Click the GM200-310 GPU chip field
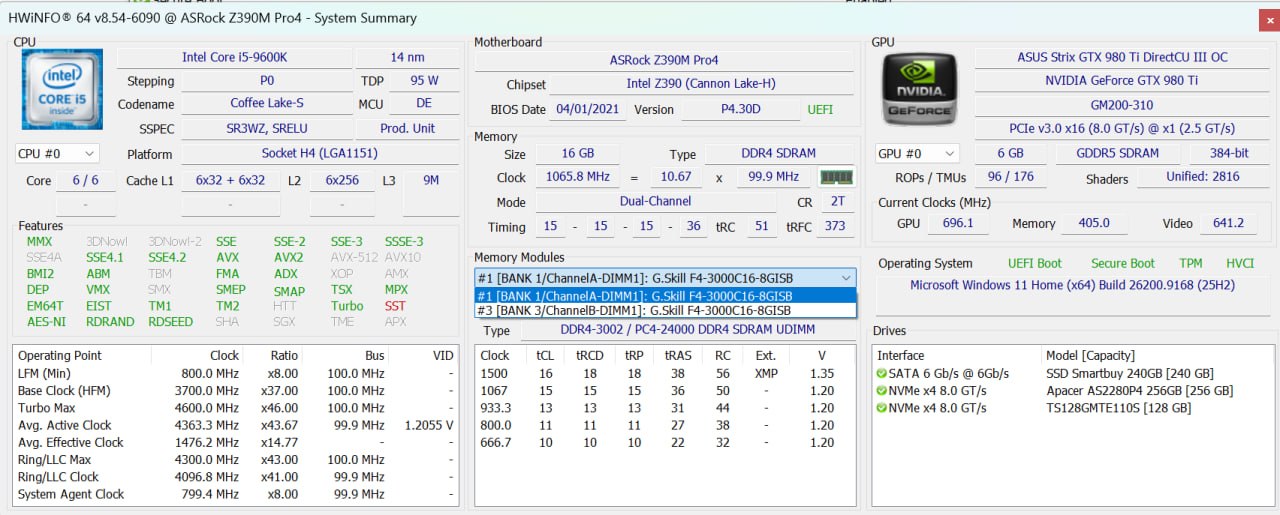This screenshot has width=1280, height=515. [x=1122, y=105]
